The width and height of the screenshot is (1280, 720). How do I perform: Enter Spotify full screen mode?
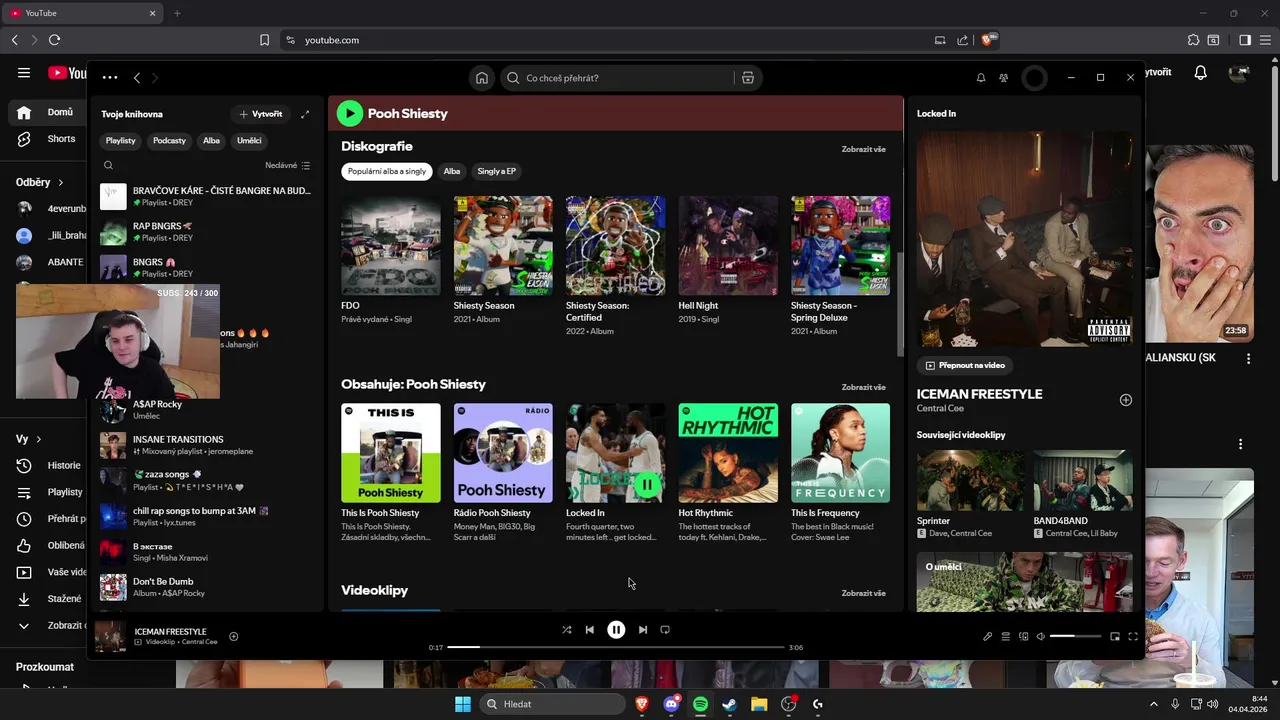[1133, 636]
